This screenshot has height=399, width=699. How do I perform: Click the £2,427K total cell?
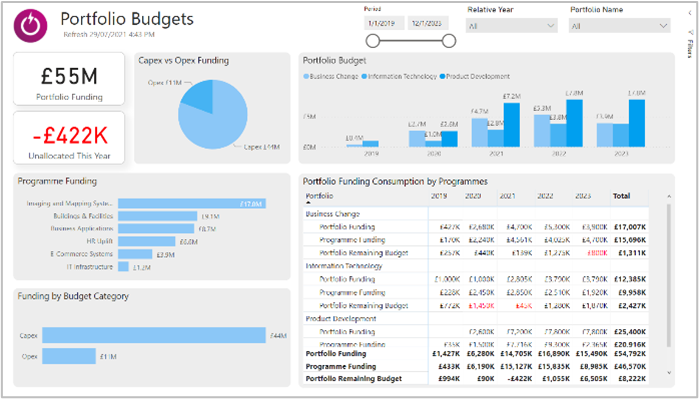[632, 306]
